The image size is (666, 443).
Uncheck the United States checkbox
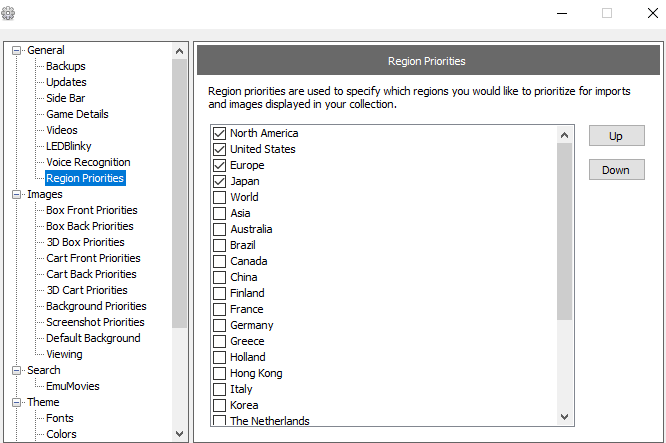pos(219,150)
